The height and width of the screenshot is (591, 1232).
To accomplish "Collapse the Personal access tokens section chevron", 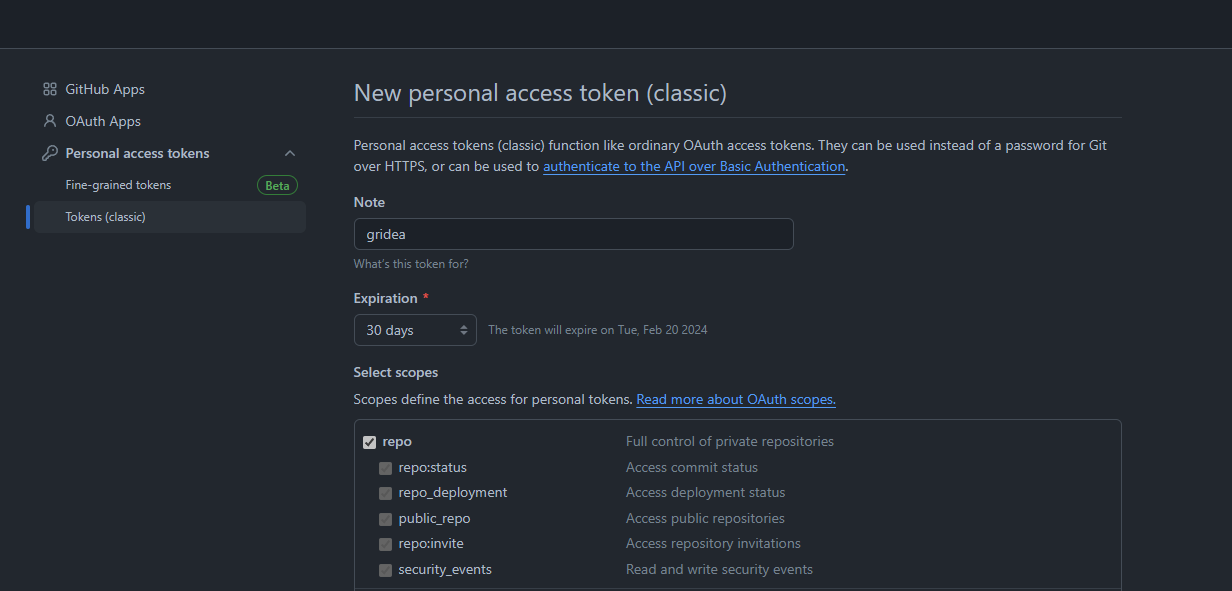I will pyautogui.click(x=290, y=153).
